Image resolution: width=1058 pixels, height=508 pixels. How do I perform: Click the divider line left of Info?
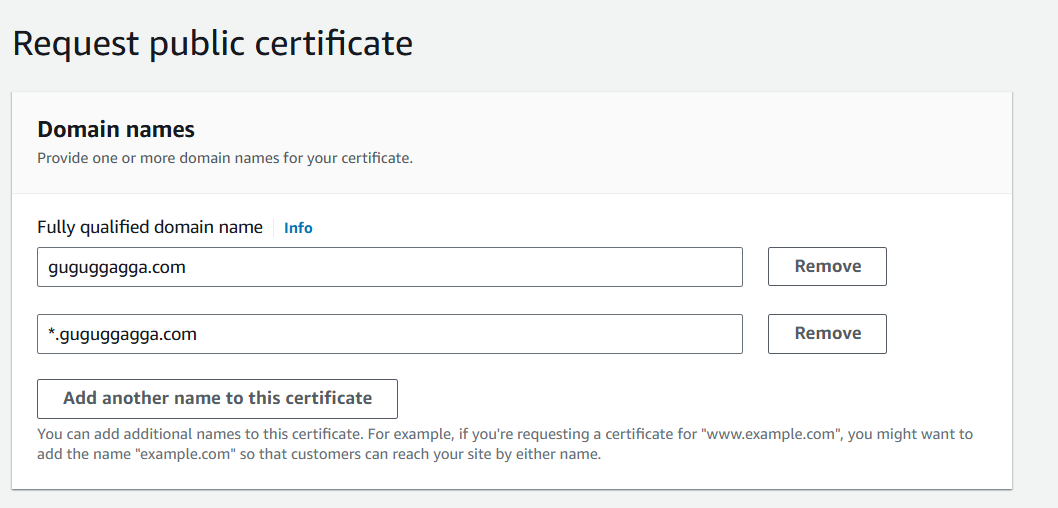point(273,228)
